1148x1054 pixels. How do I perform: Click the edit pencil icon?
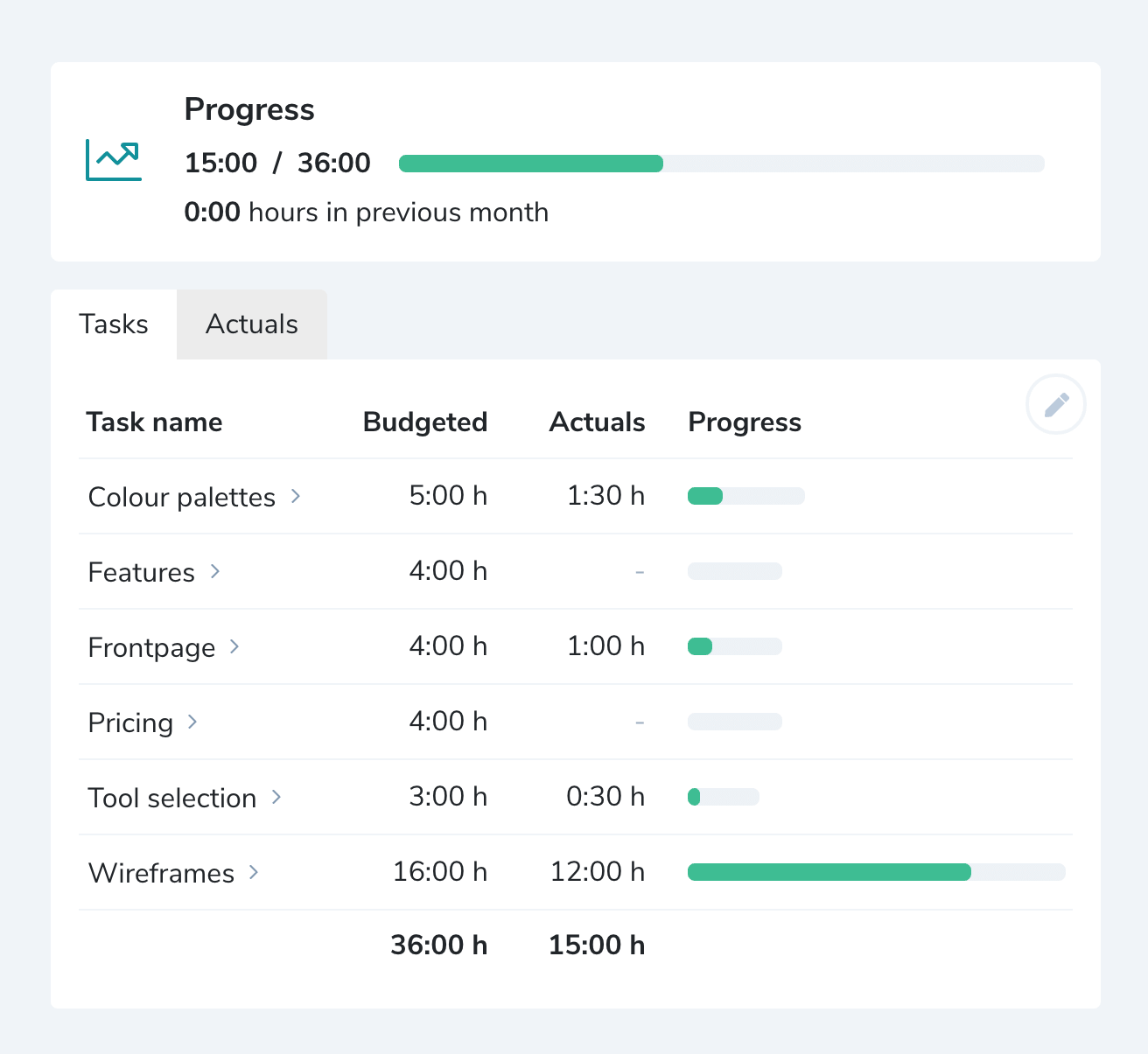1055,404
